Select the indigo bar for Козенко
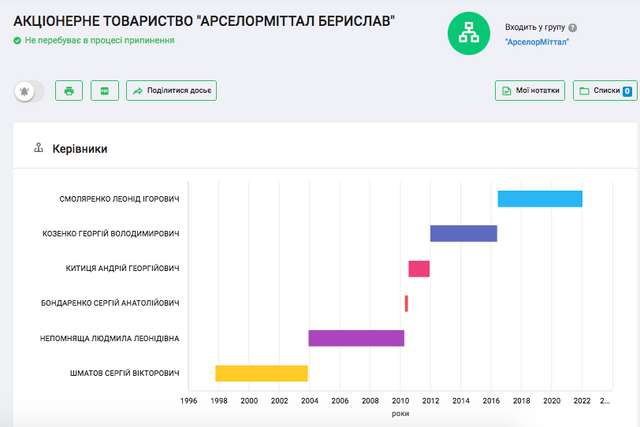The width and height of the screenshot is (640, 427). click(x=464, y=234)
